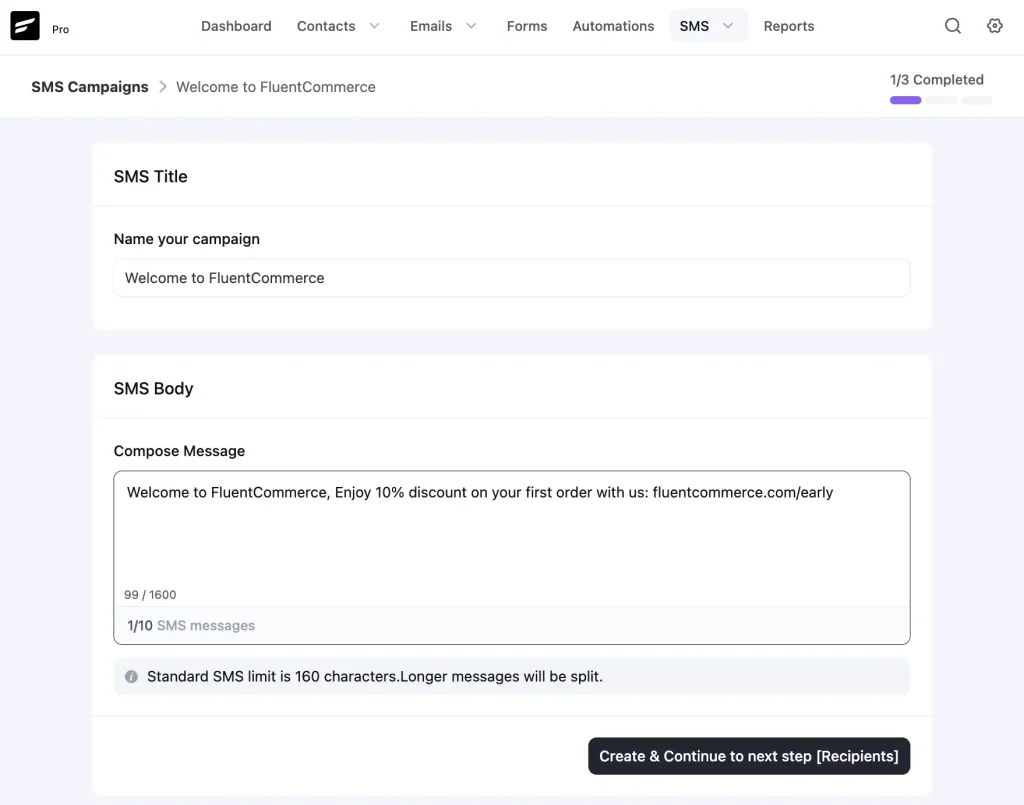Image resolution: width=1024 pixels, height=805 pixels.
Task: Open the SMS dropdown chevron
Action: [727, 26]
